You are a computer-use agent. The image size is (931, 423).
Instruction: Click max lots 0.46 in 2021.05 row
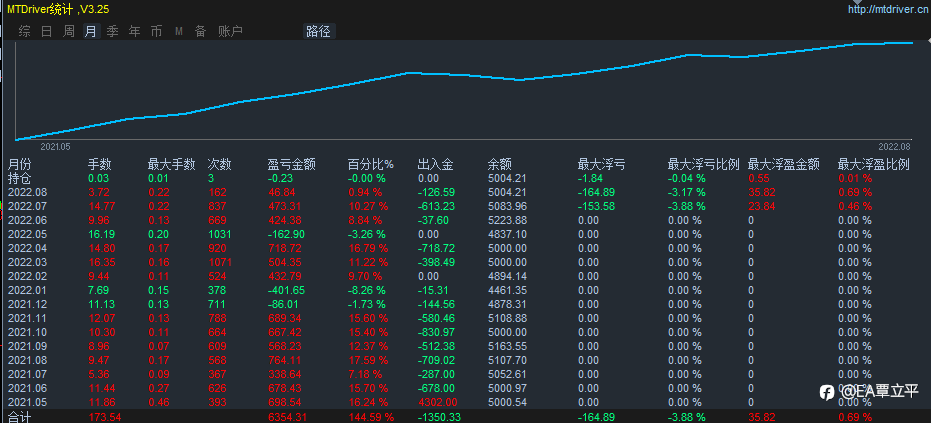159,402
